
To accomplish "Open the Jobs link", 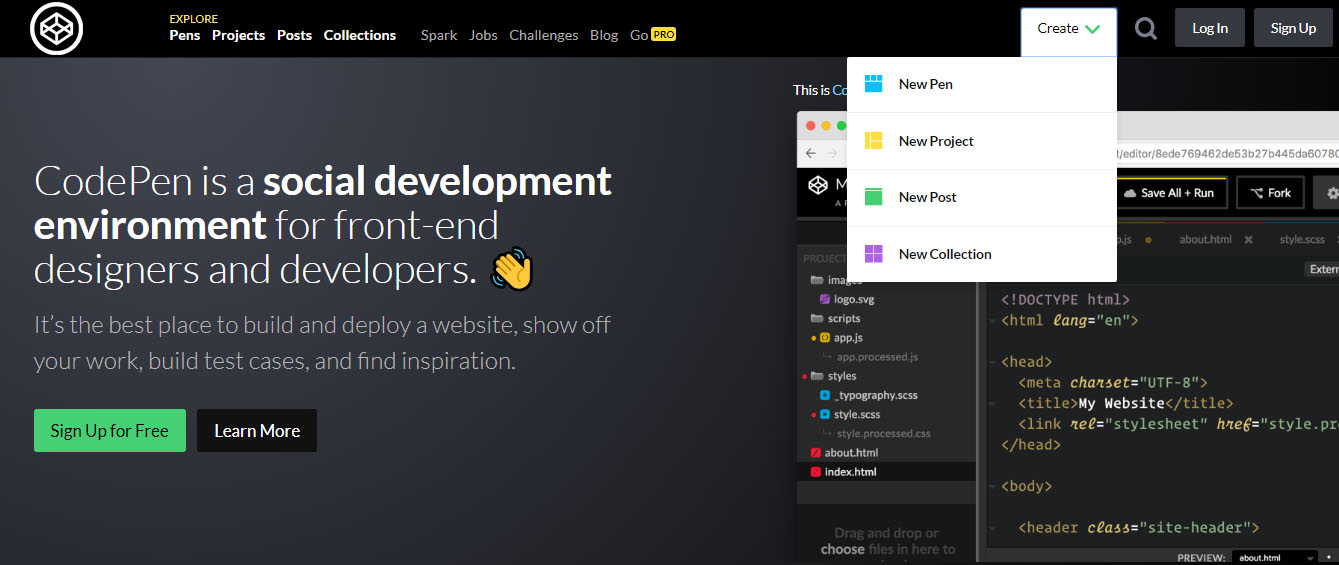I will pos(483,35).
